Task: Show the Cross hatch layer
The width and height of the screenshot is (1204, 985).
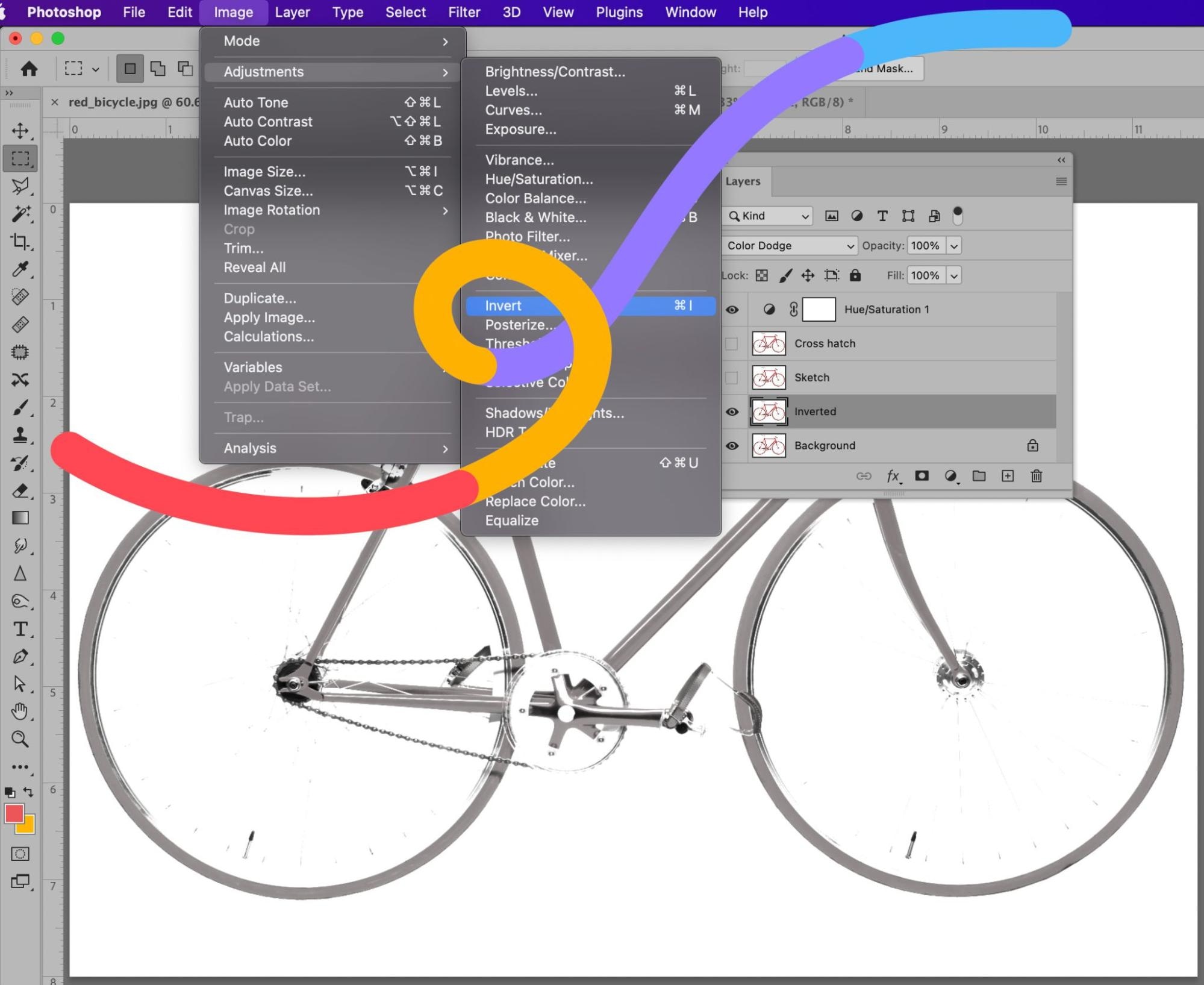Action: pos(732,343)
